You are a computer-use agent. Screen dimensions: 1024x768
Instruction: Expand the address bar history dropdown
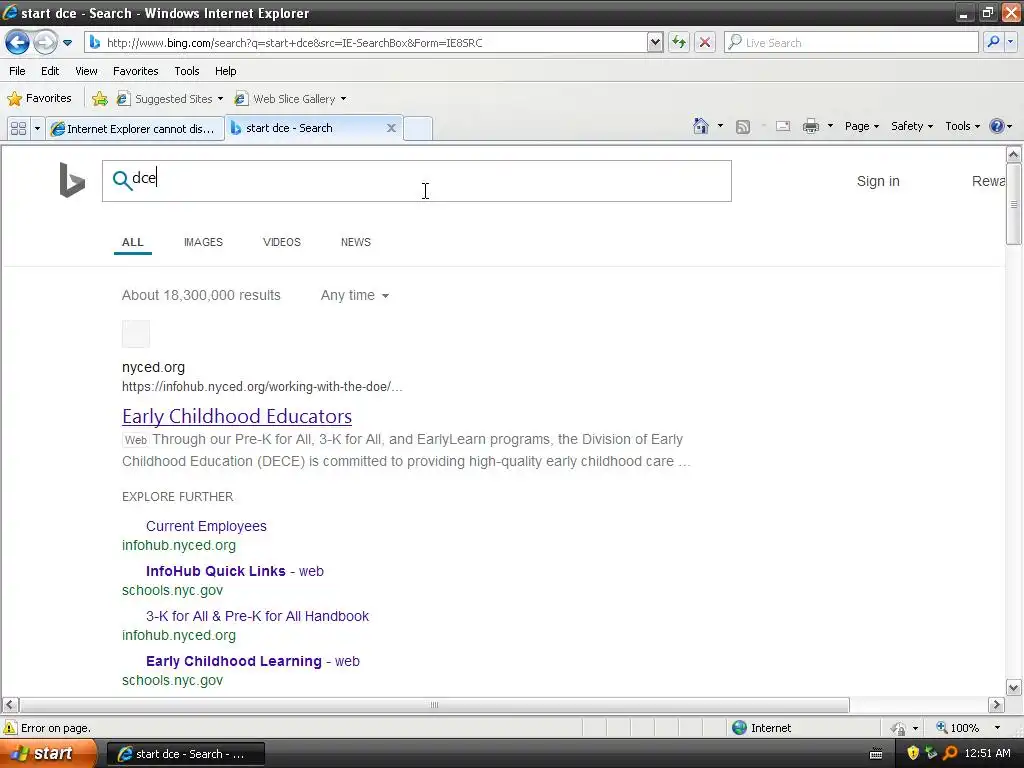coord(655,42)
